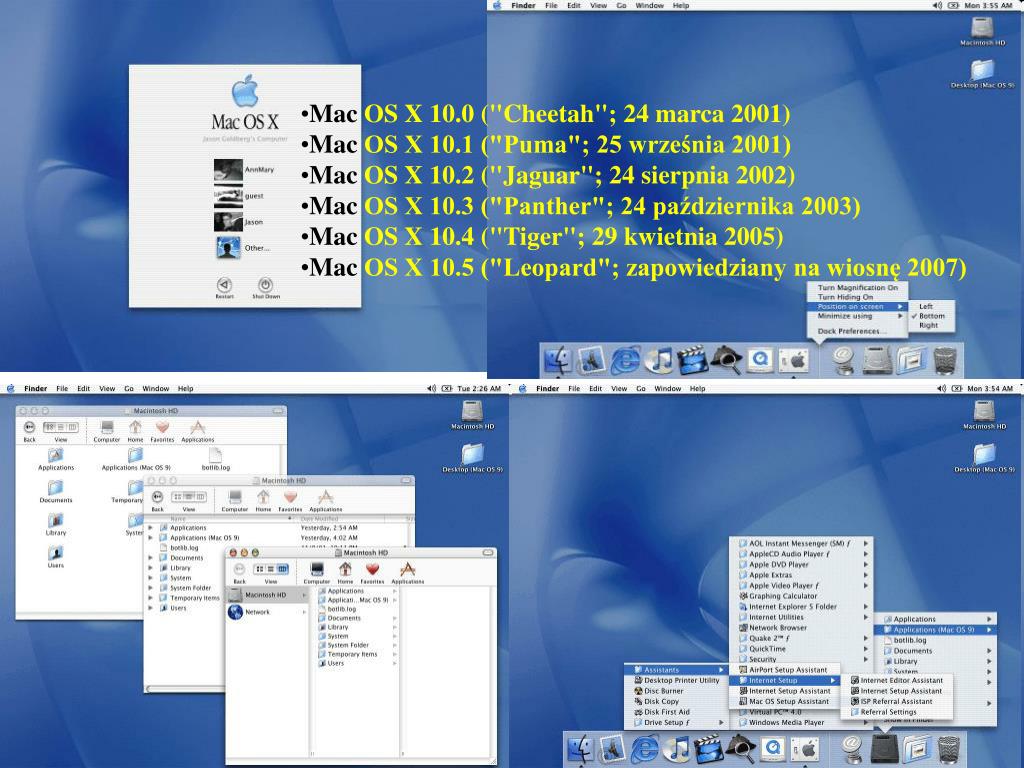Click volume icon beside Tue 2:26 AM clock
Screen dimensions: 1024x768
click(431, 388)
